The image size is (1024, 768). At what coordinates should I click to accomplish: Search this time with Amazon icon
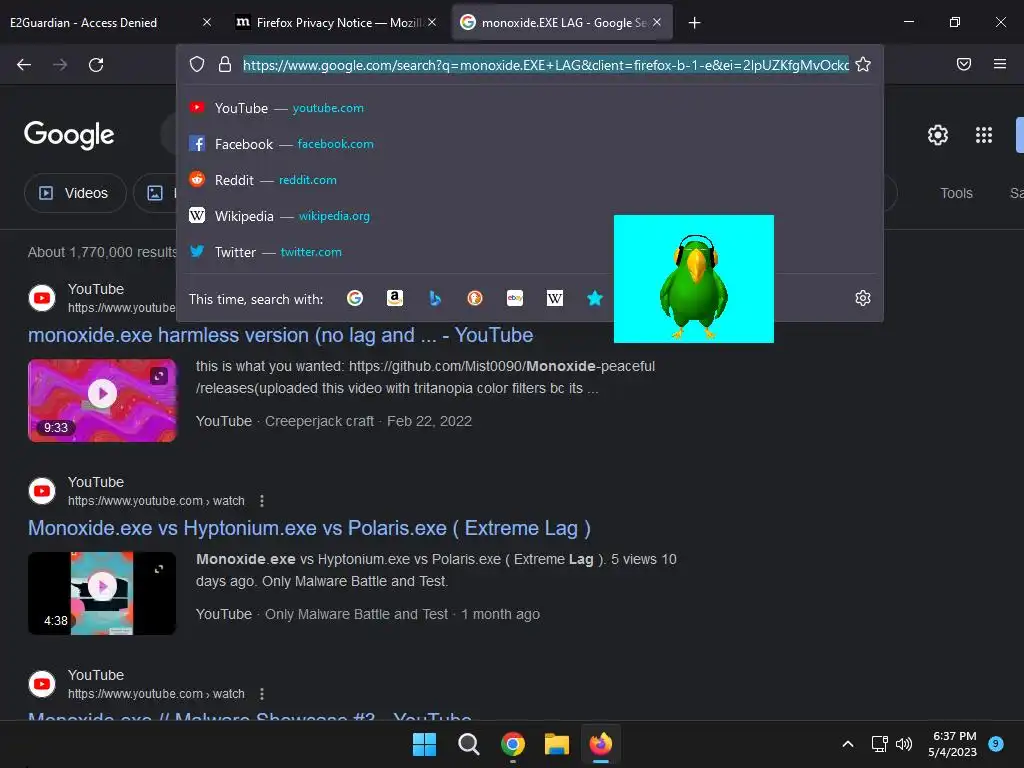394,298
